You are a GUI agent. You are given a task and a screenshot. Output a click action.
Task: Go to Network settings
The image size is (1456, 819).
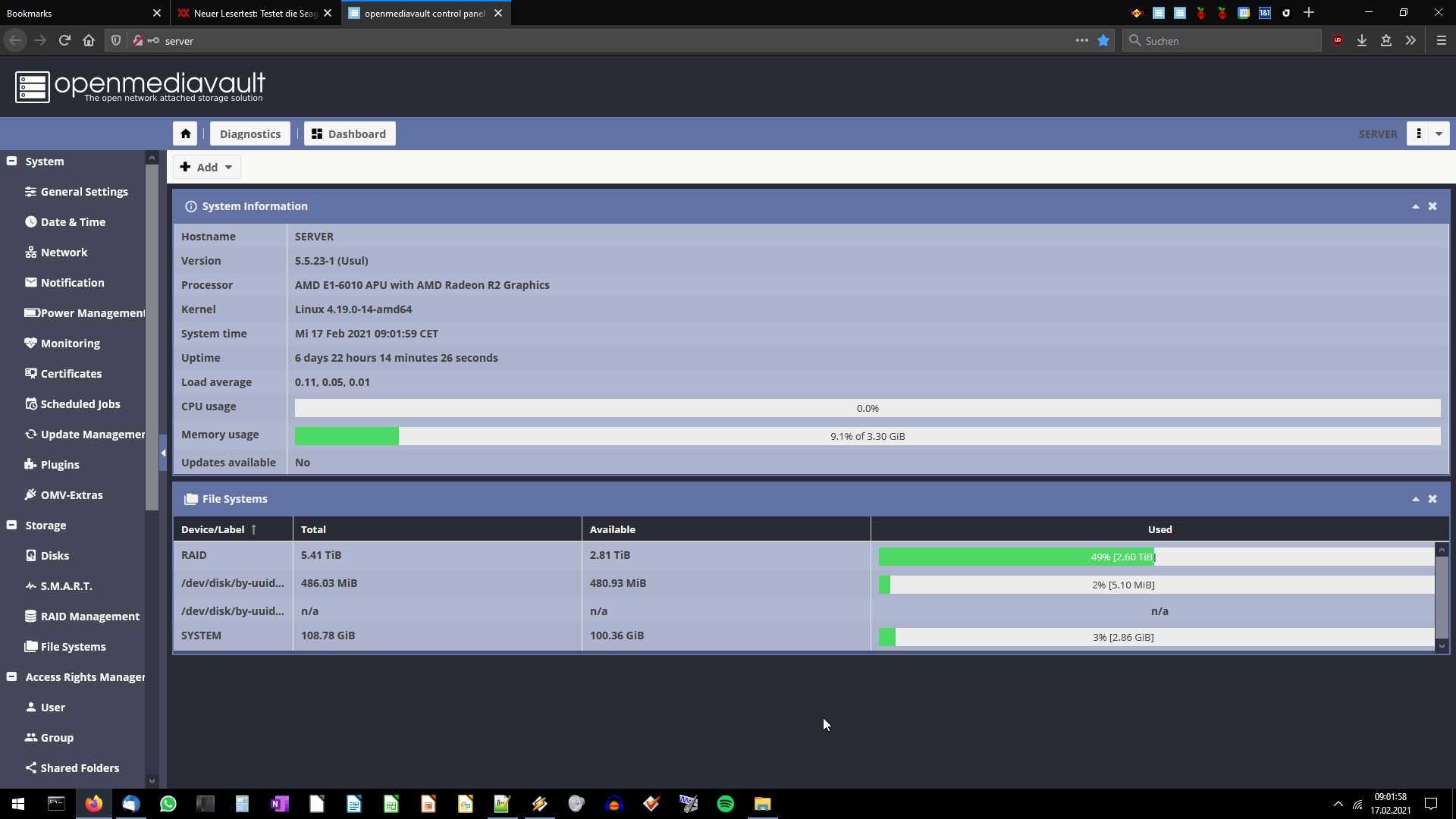56,253
